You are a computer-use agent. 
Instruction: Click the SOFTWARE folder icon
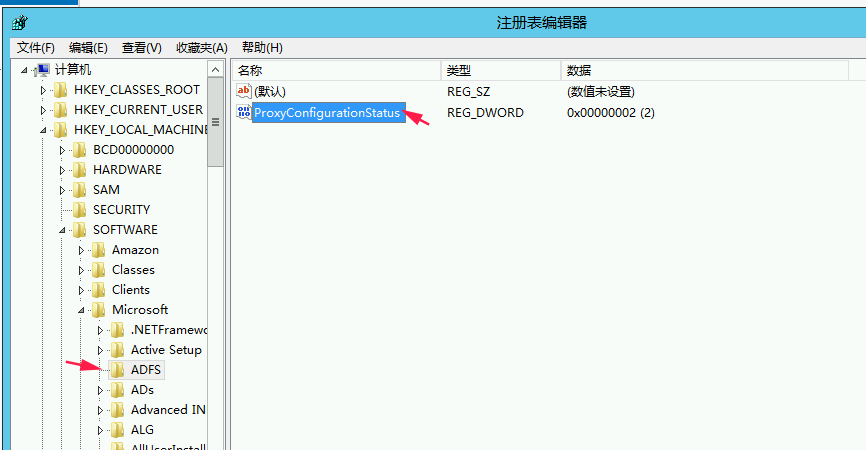point(80,230)
